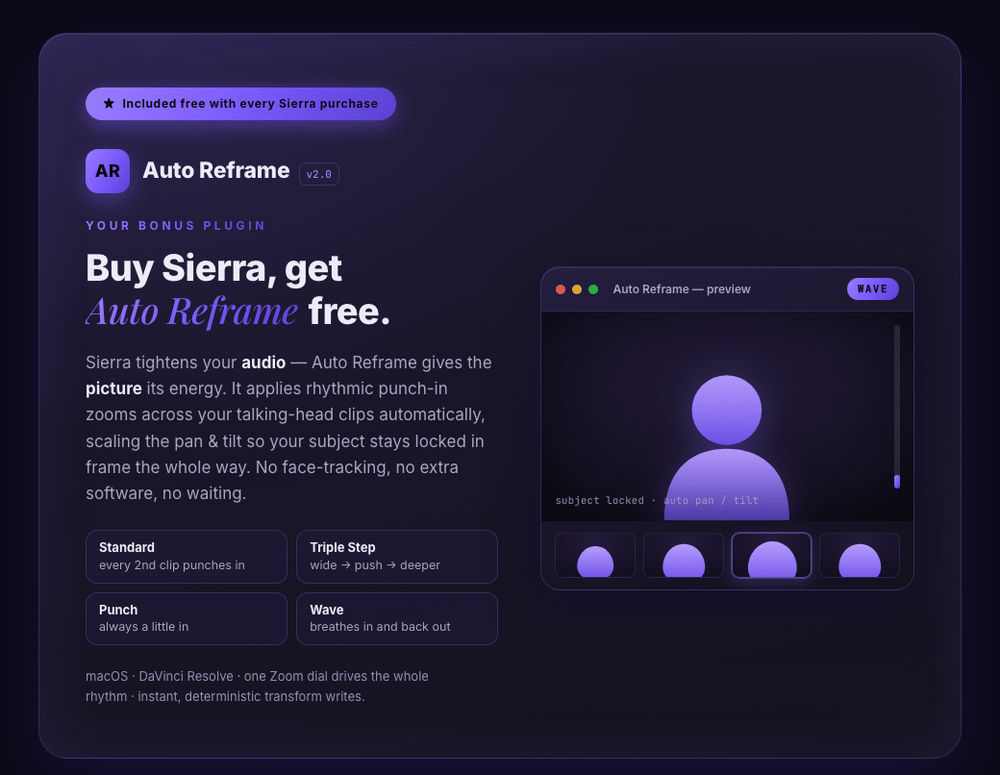Screen dimensions: 1000x775
Task: Click the "Buy Sierra, get" headline line
Action: [214, 268]
